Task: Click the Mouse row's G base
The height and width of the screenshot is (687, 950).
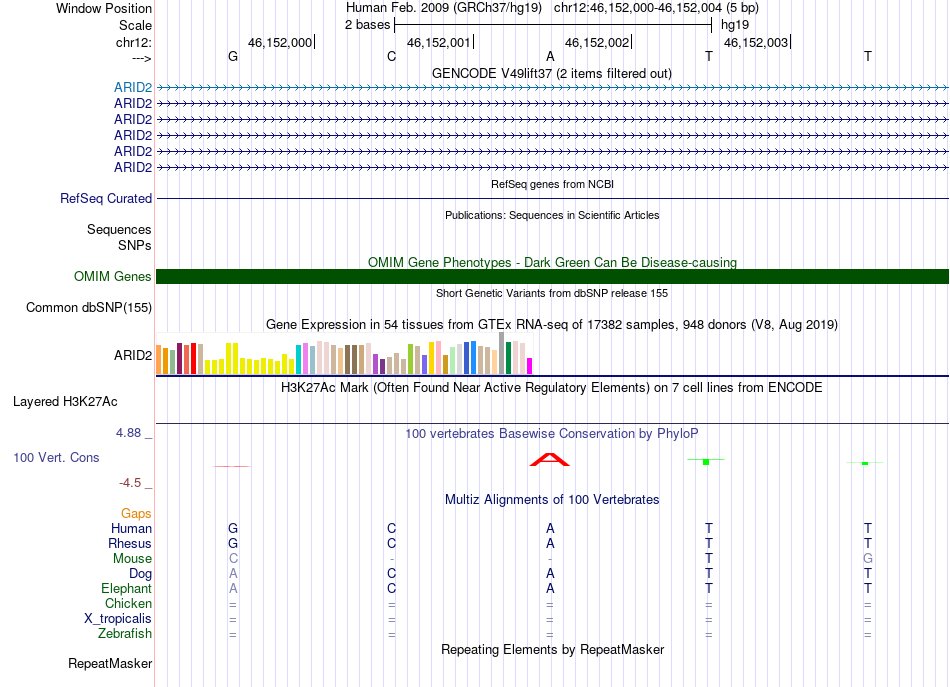Action: [x=868, y=559]
